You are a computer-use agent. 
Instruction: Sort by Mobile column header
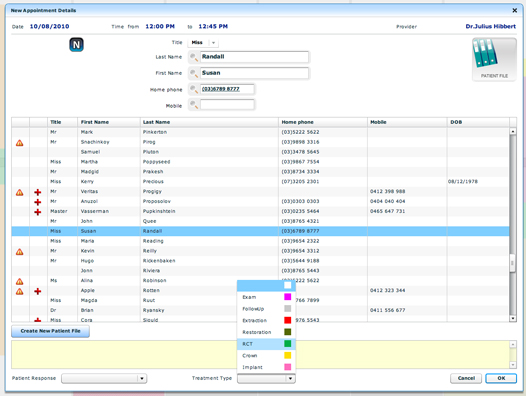407,122
